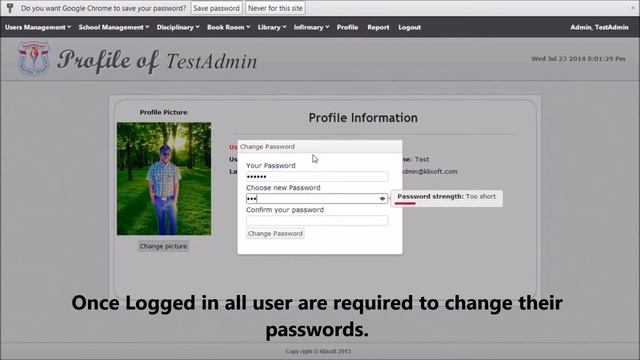The width and height of the screenshot is (640, 360).
Task: Click the 'Profile of TestAdmin' heading
Action: point(157,61)
